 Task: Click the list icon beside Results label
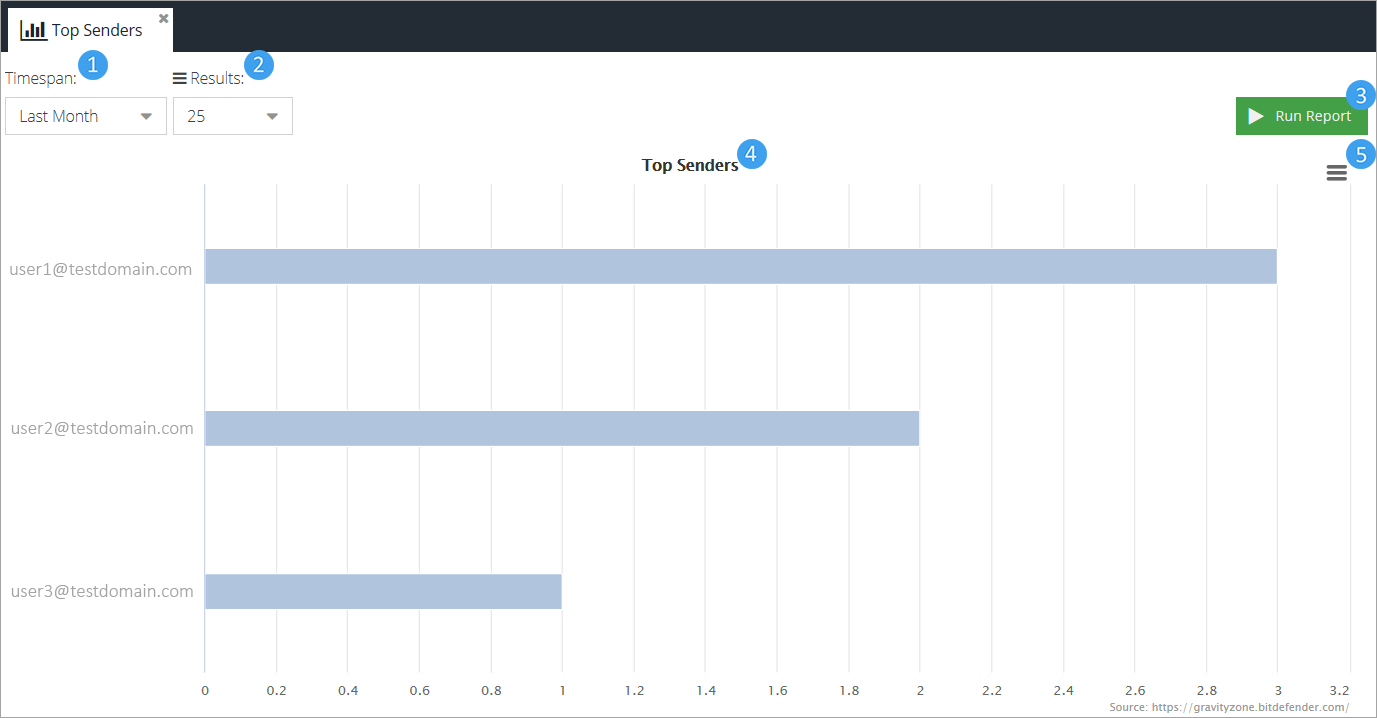click(x=180, y=78)
